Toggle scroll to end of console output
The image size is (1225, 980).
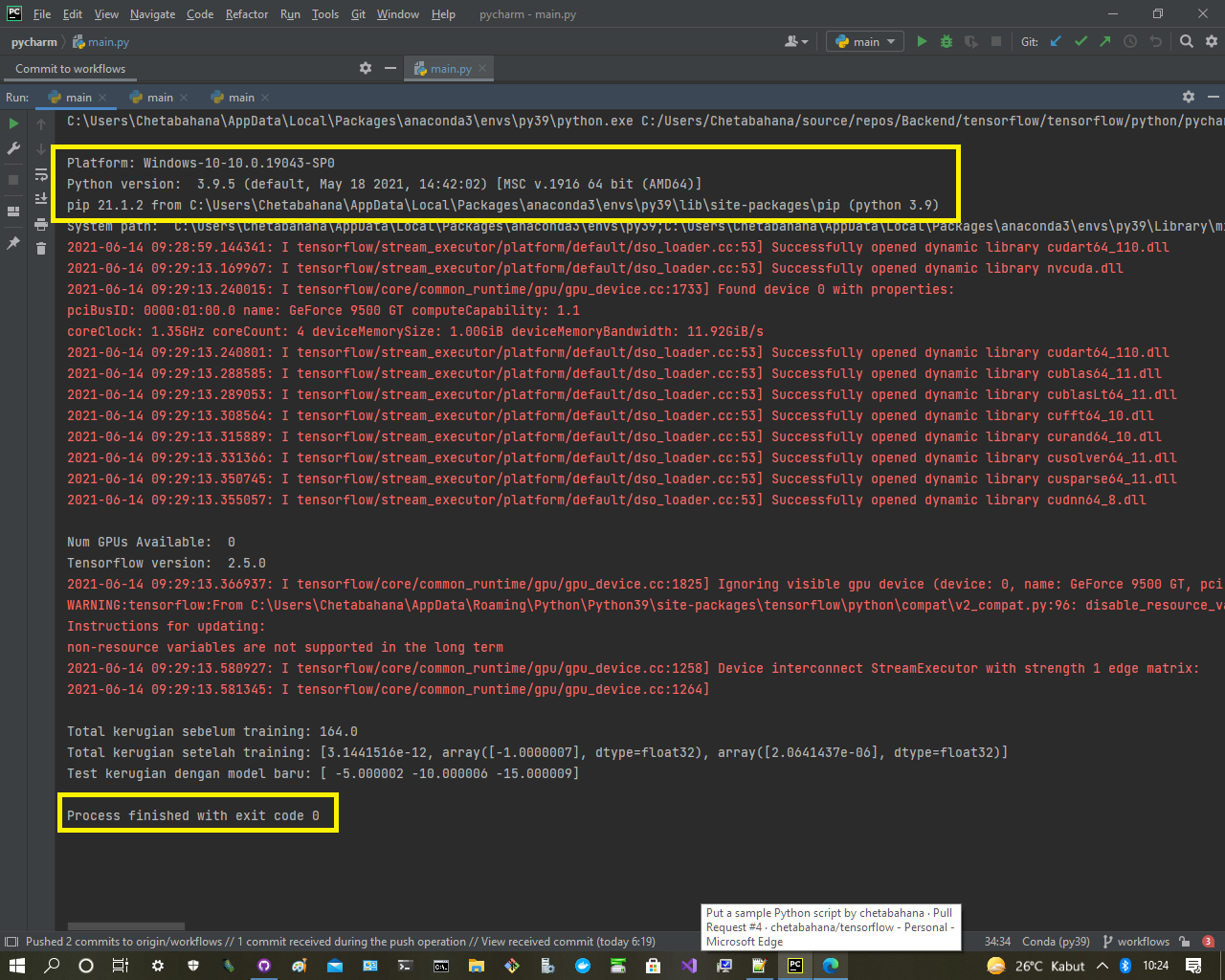pyautogui.click(x=41, y=198)
